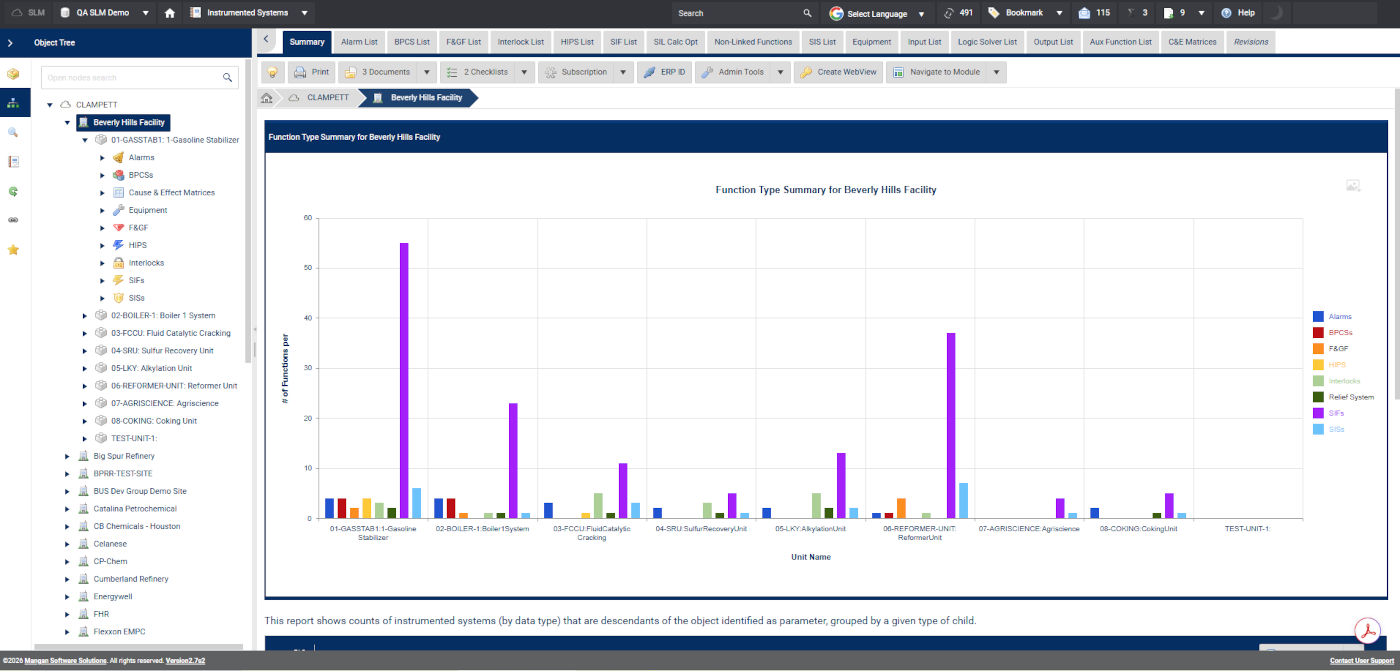The height and width of the screenshot is (671, 1400).
Task: Click the breadcrumb home icon
Action: point(267,98)
